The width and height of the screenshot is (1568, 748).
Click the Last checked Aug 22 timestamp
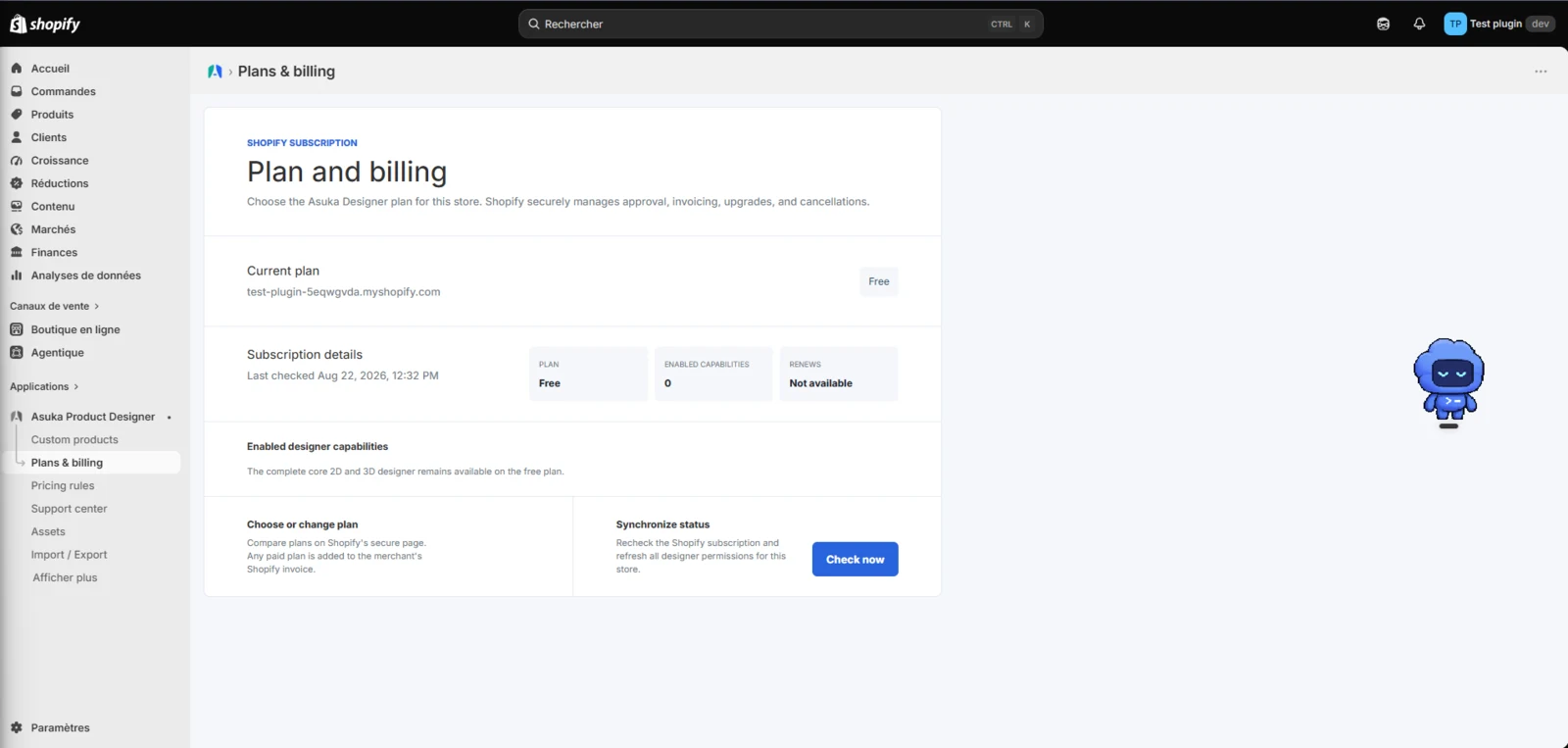tap(342, 375)
